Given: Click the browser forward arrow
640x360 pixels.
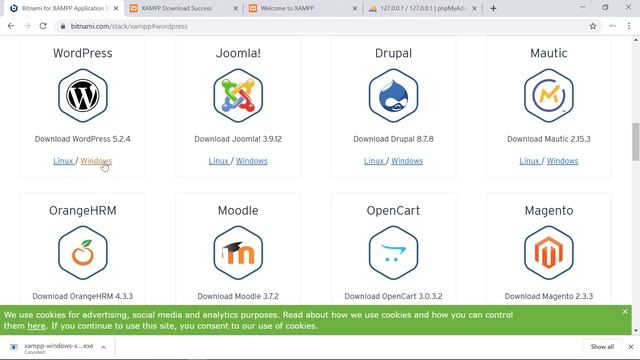Looking at the screenshot, I should pyautogui.click(x=27, y=26).
